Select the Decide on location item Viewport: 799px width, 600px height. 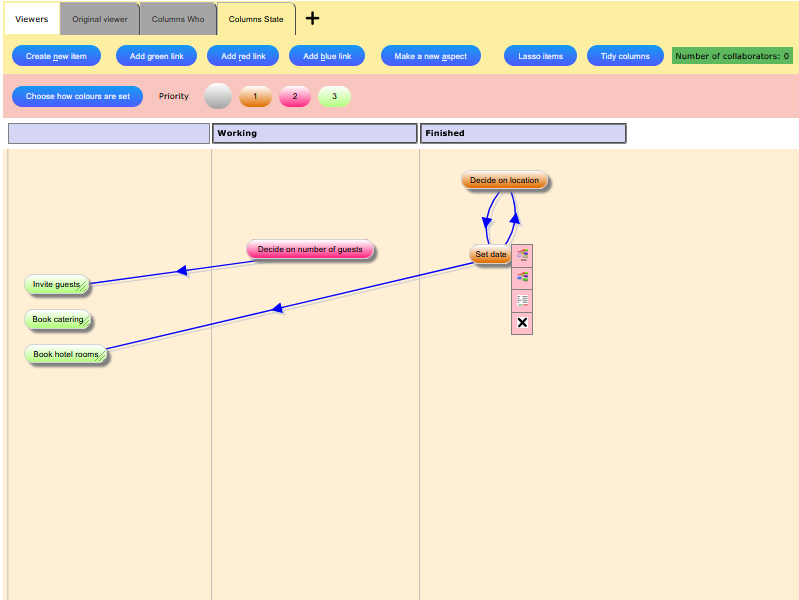click(504, 180)
